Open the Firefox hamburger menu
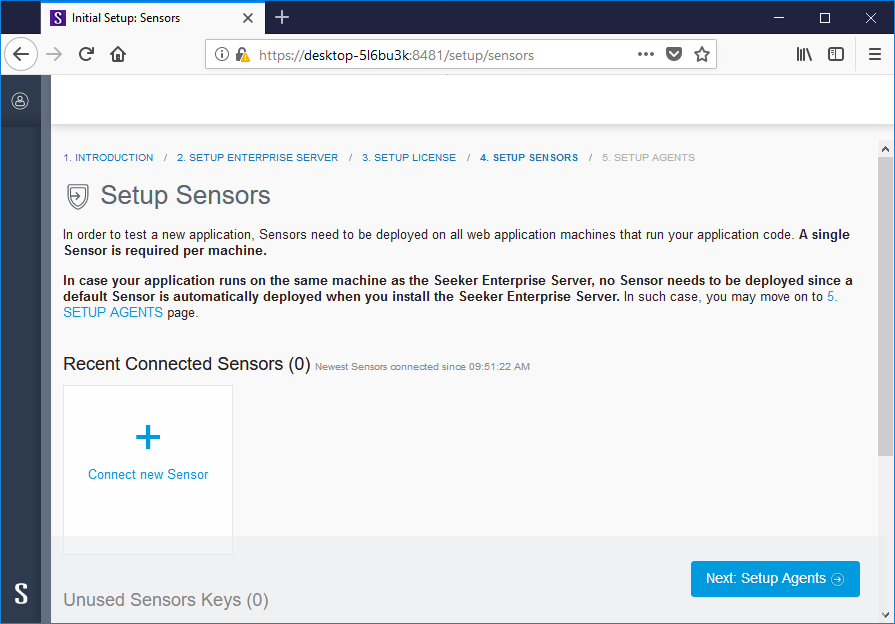Viewport: 895px width, 624px height. pyautogui.click(x=875, y=55)
